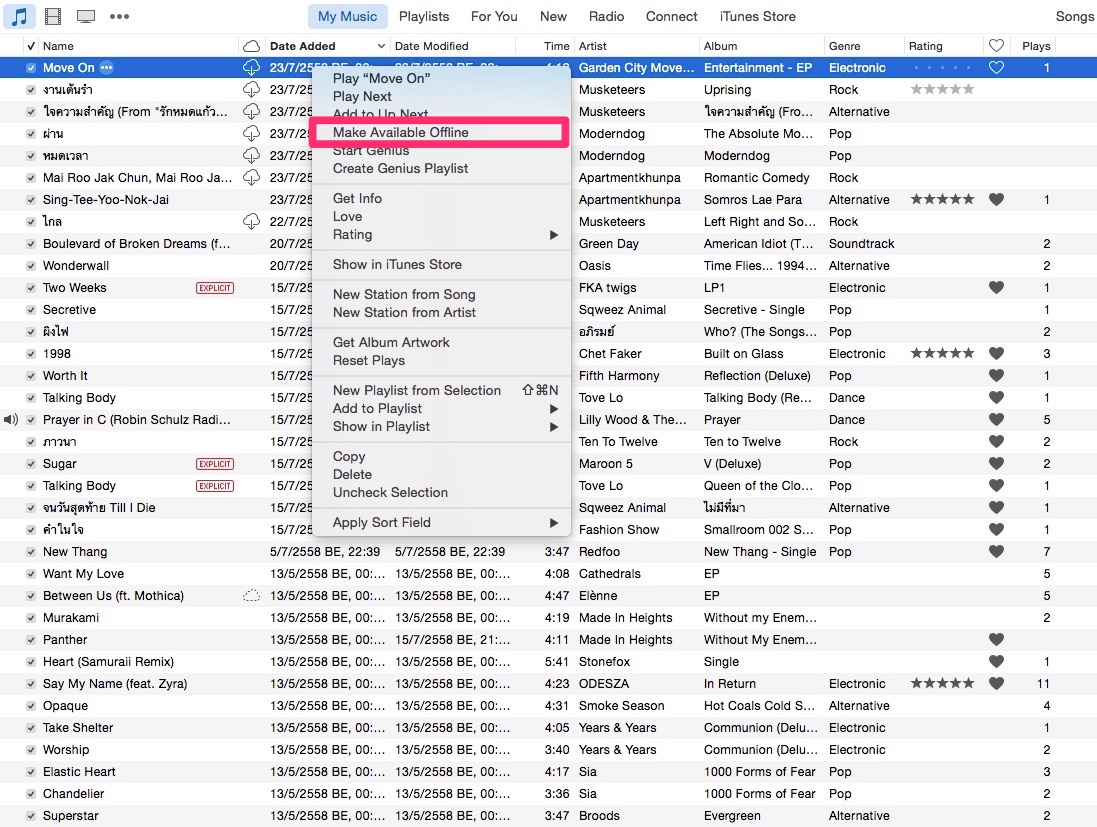Click the heart for Sugar row
The height and width of the screenshot is (827, 1097).
[x=996, y=463]
